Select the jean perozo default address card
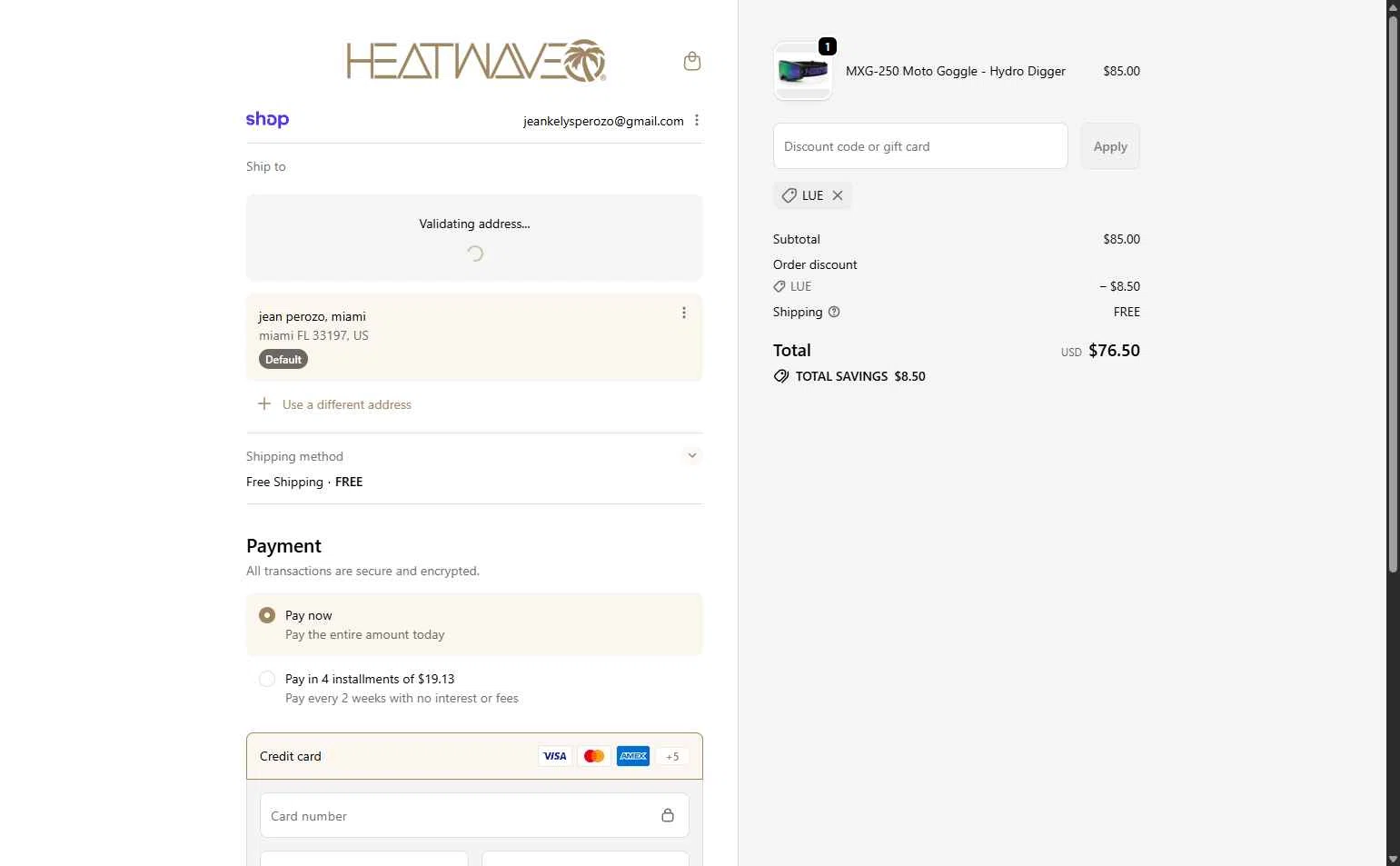The image size is (1400, 866). pyautogui.click(x=474, y=337)
